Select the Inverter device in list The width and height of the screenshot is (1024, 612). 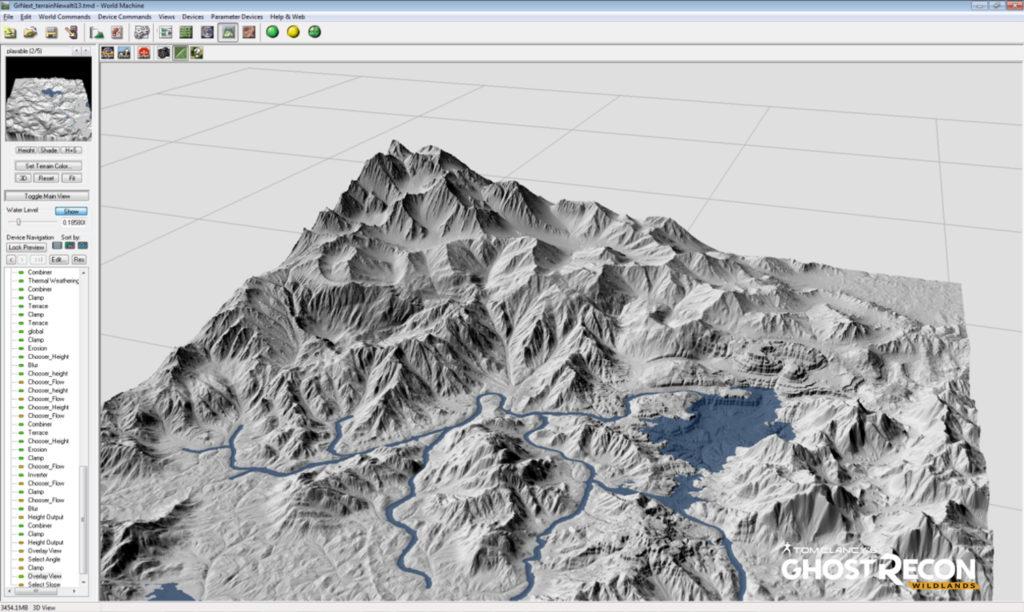tap(37, 475)
